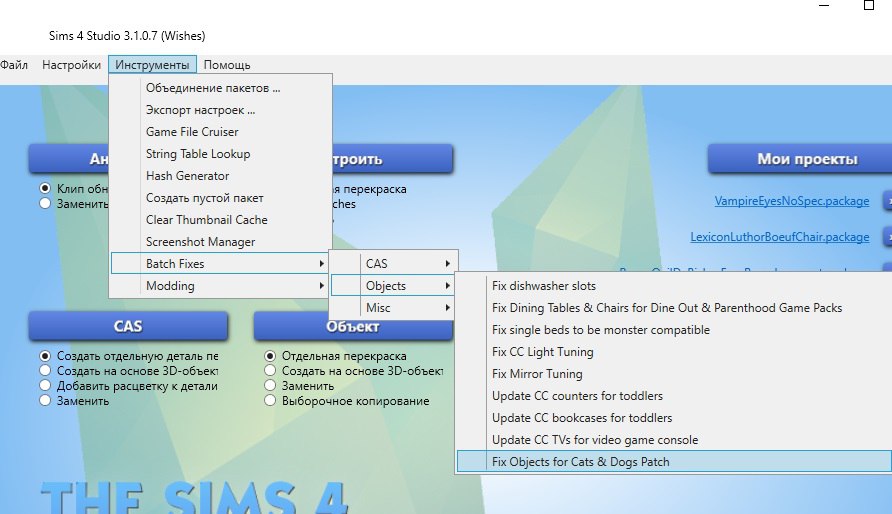Select CAS Заменить radio option

(x=46, y=400)
